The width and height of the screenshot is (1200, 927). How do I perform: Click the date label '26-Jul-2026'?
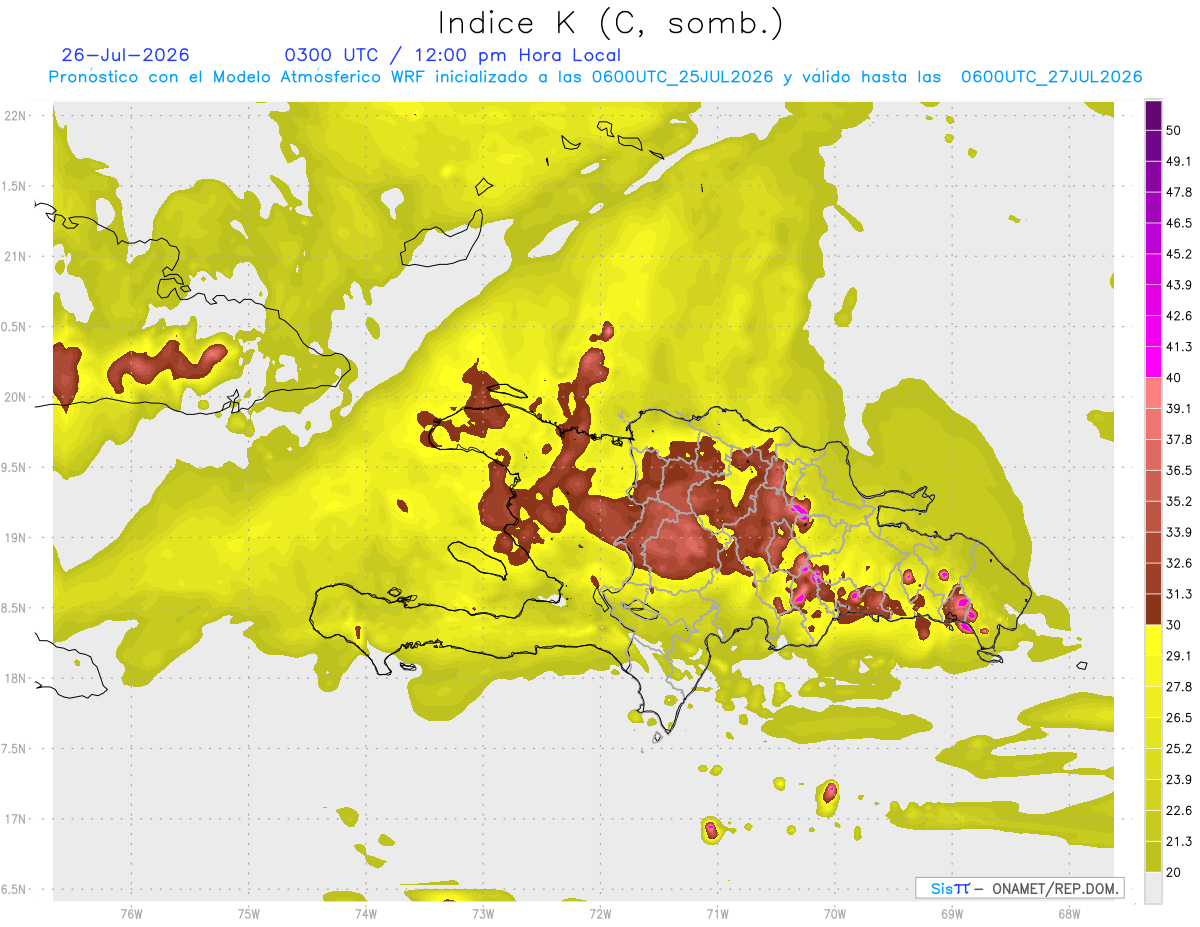tap(125, 55)
